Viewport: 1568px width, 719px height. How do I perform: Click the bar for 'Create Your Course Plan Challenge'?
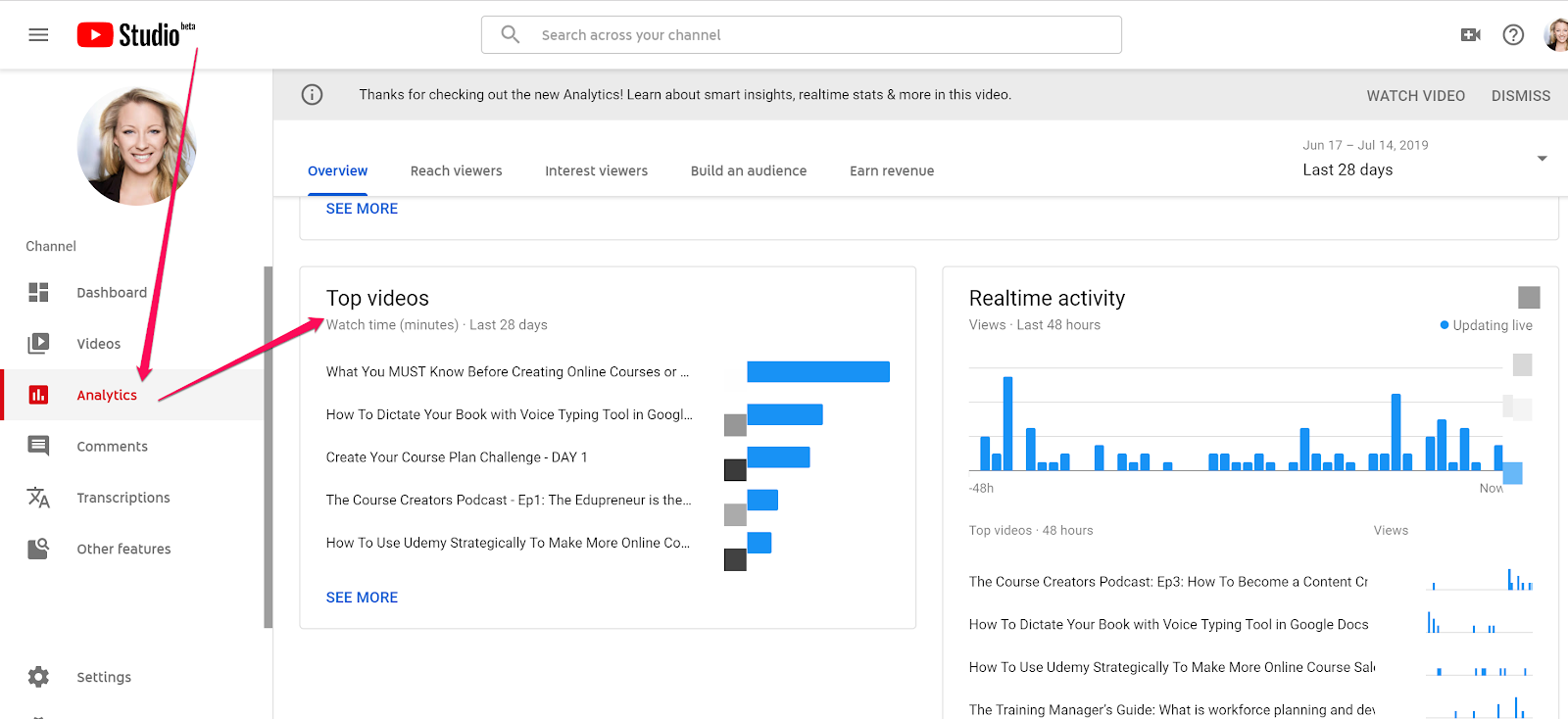coord(778,456)
